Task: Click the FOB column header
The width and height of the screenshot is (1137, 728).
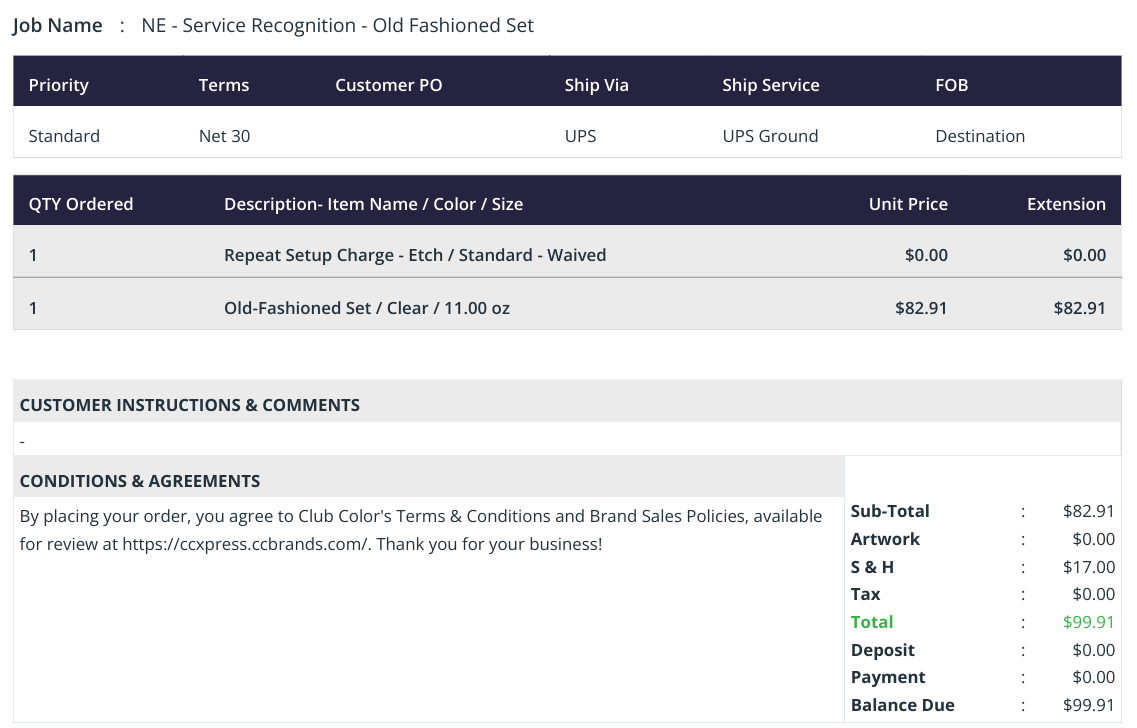Action: [x=951, y=85]
